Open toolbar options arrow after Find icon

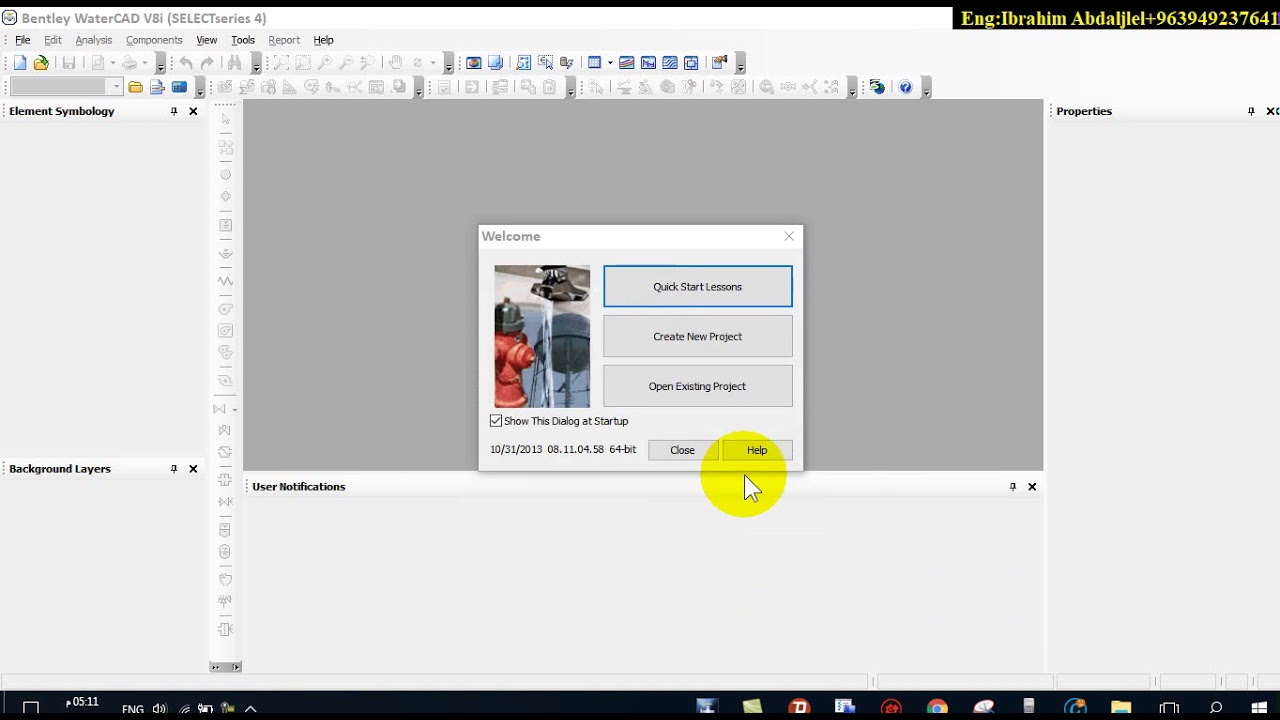click(256, 65)
